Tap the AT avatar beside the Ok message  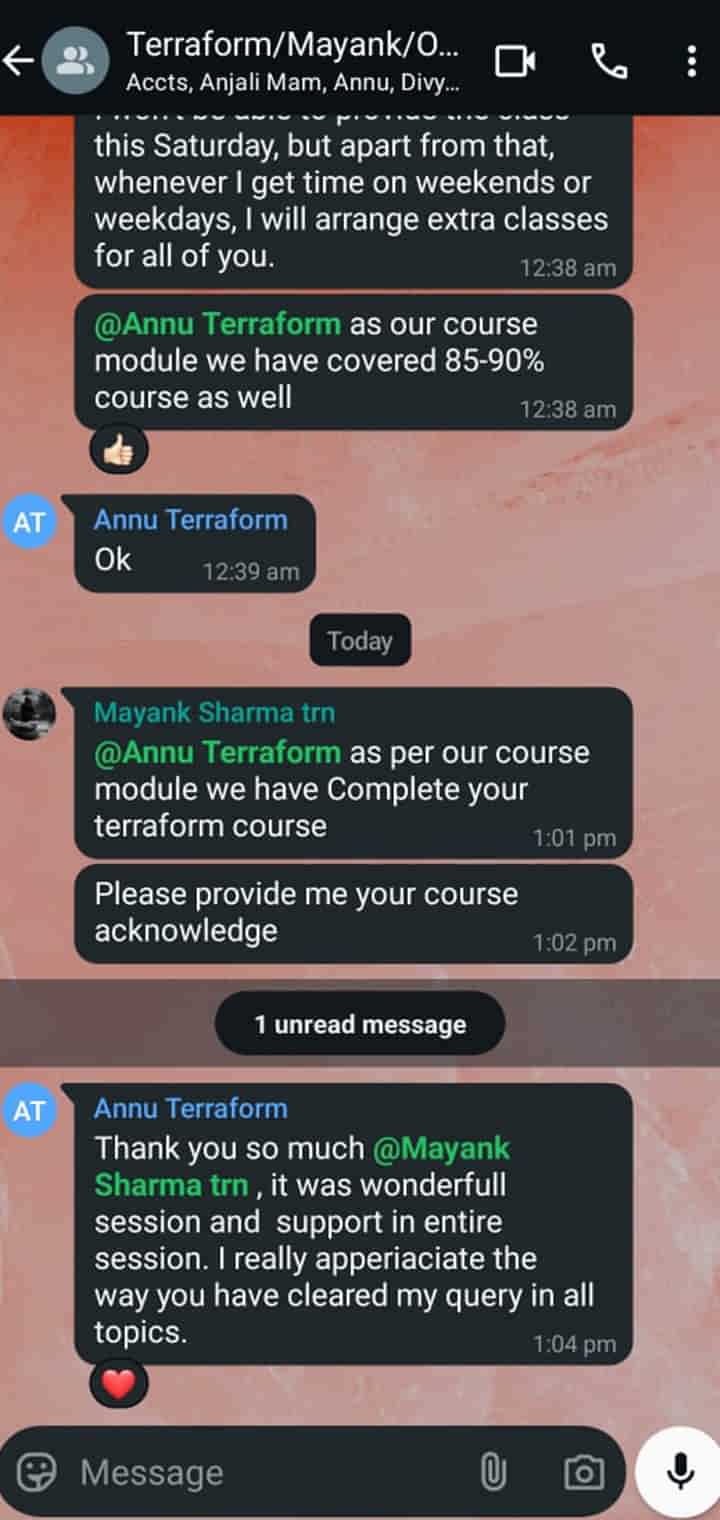pos(29,524)
